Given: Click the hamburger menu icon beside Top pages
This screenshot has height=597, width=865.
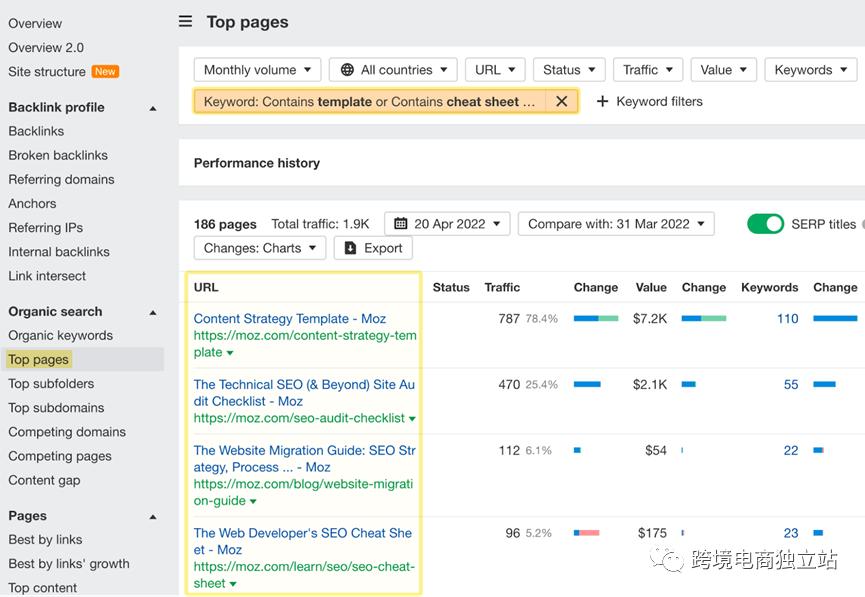Looking at the screenshot, I should tap(185, 22).
